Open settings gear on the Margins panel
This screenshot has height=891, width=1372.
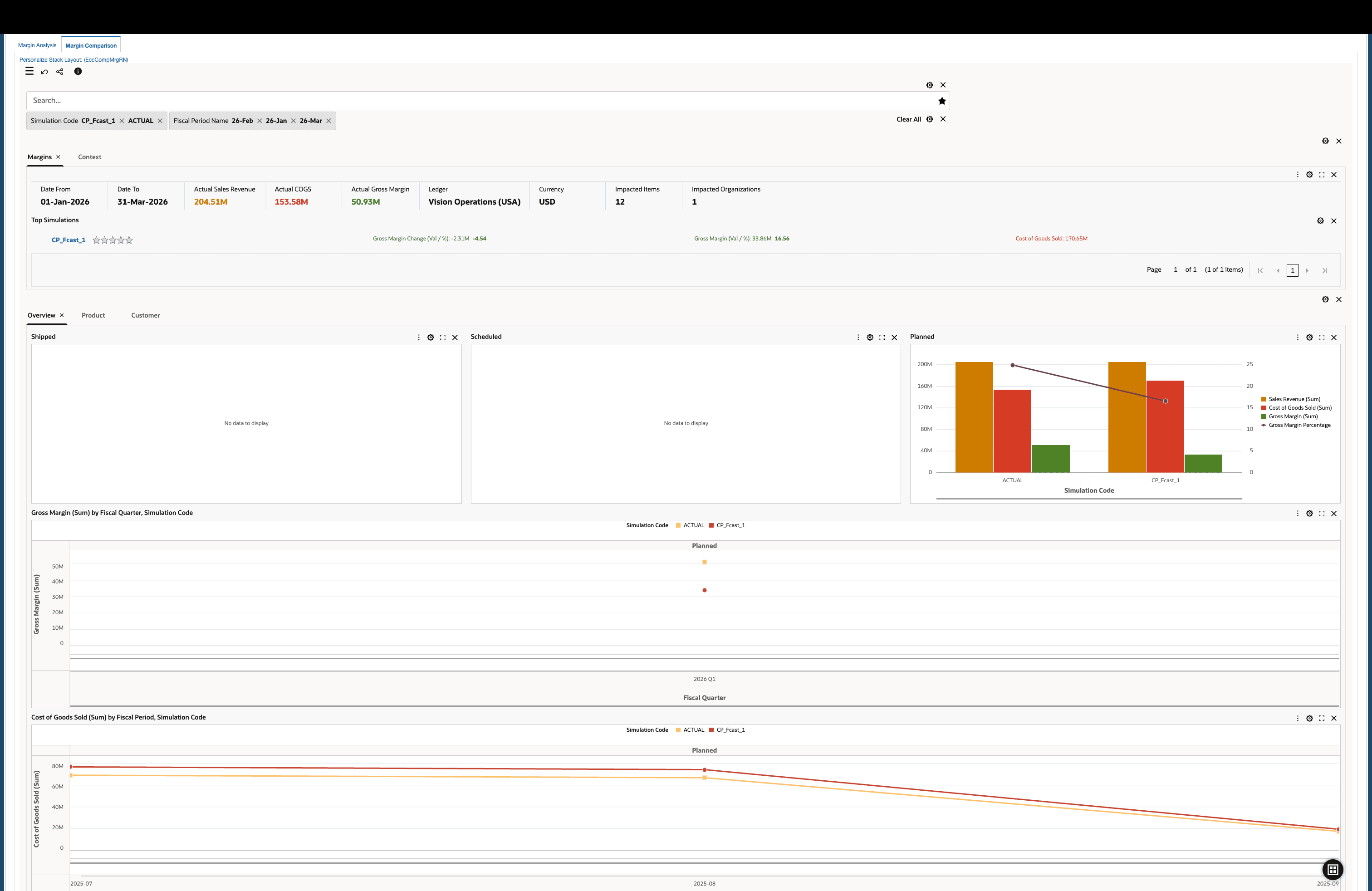1310,174
